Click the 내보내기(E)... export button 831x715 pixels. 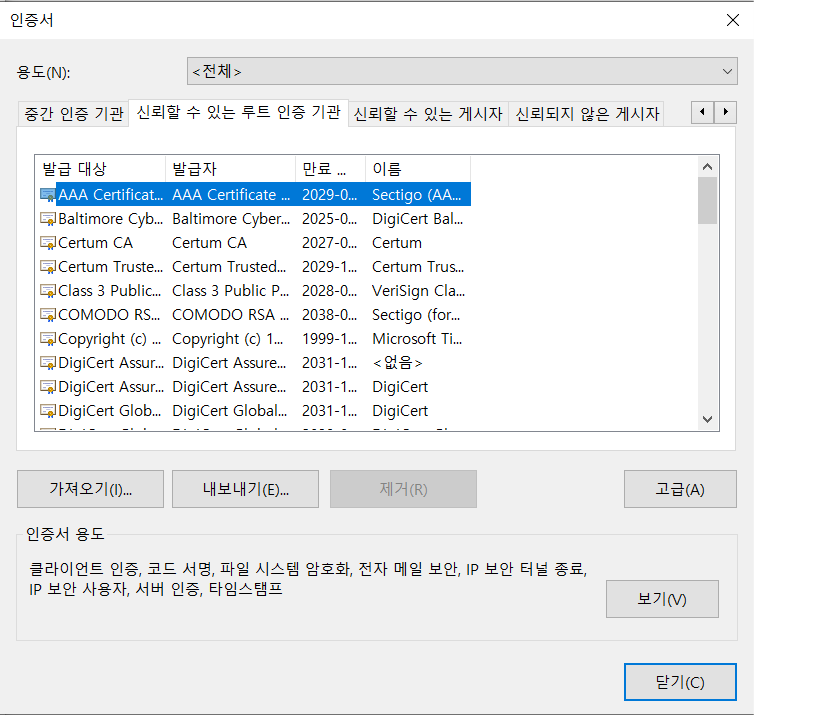coord(245,489)
